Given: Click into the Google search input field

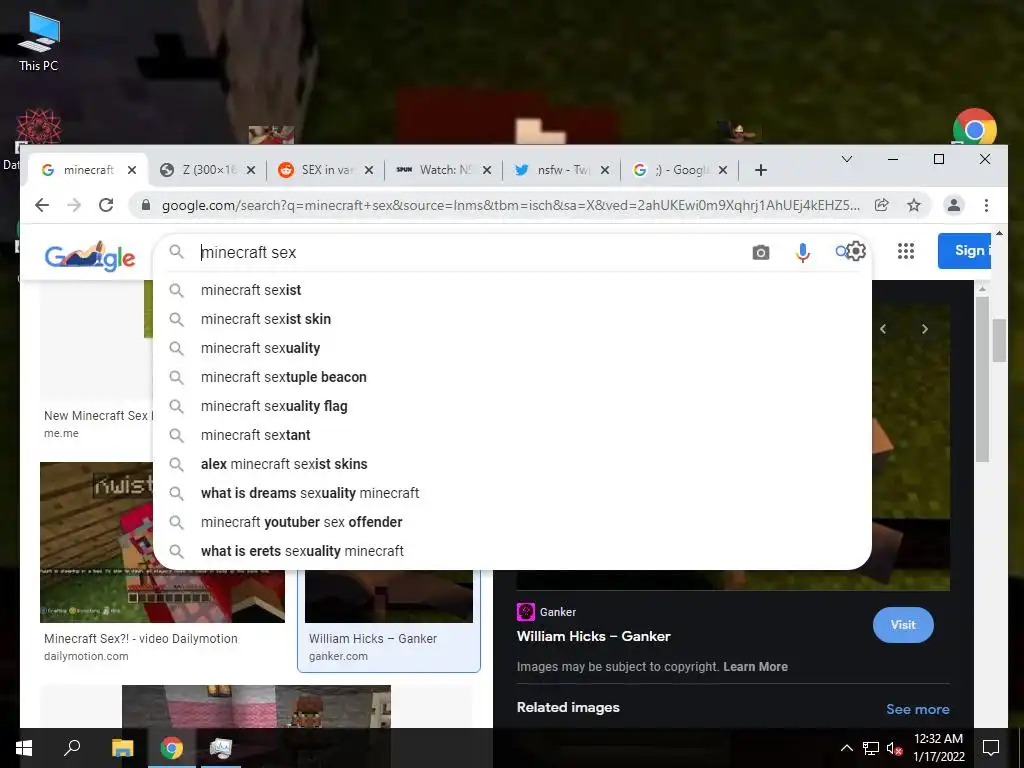Looking at the screenshot, I should coord(470,252).
